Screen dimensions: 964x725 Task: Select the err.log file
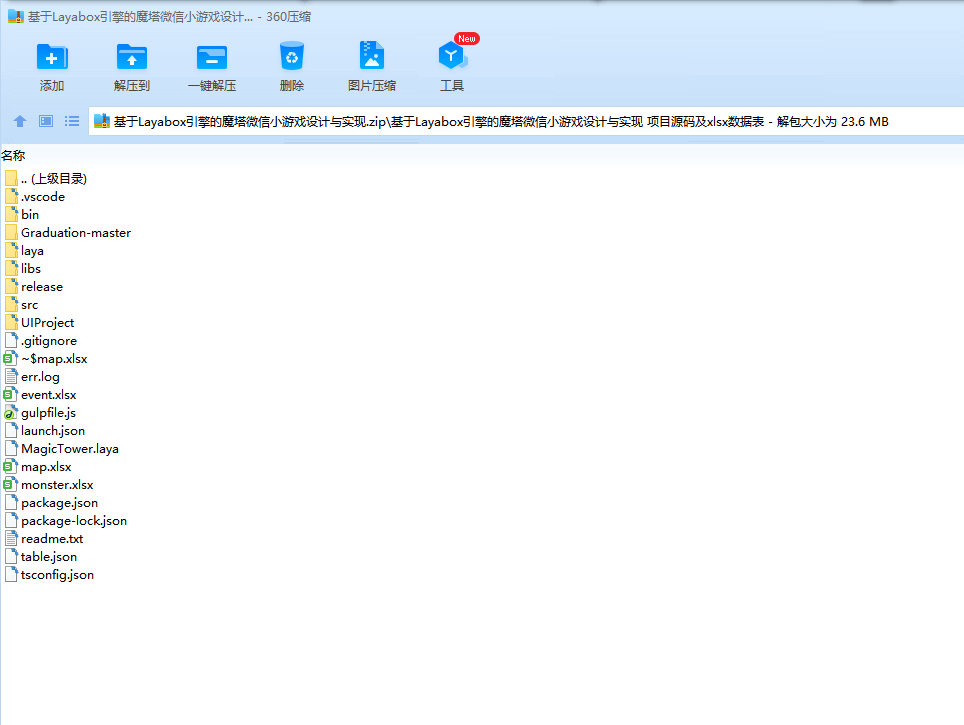[32, 377]
